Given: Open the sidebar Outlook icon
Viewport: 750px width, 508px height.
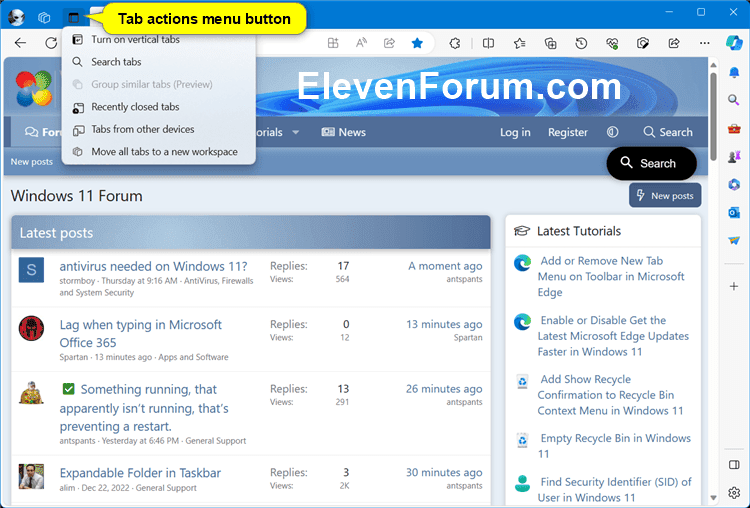Looking at the screenshot, I should [x=734, y=212].
